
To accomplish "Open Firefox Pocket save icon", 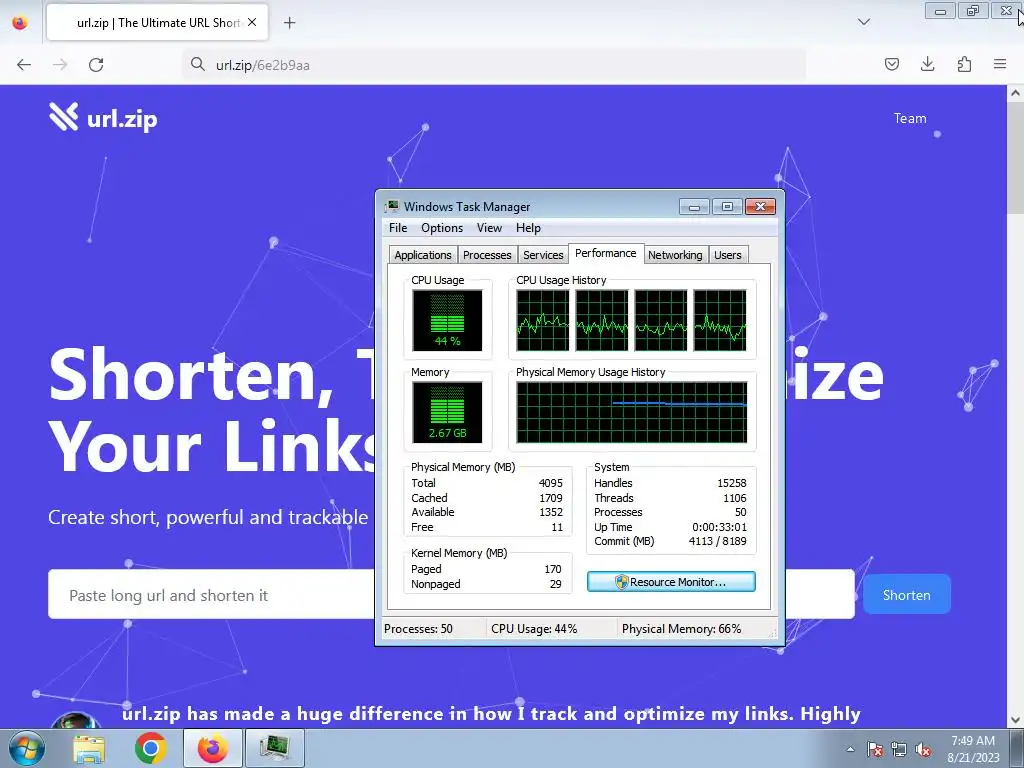I will pos(891,64).
